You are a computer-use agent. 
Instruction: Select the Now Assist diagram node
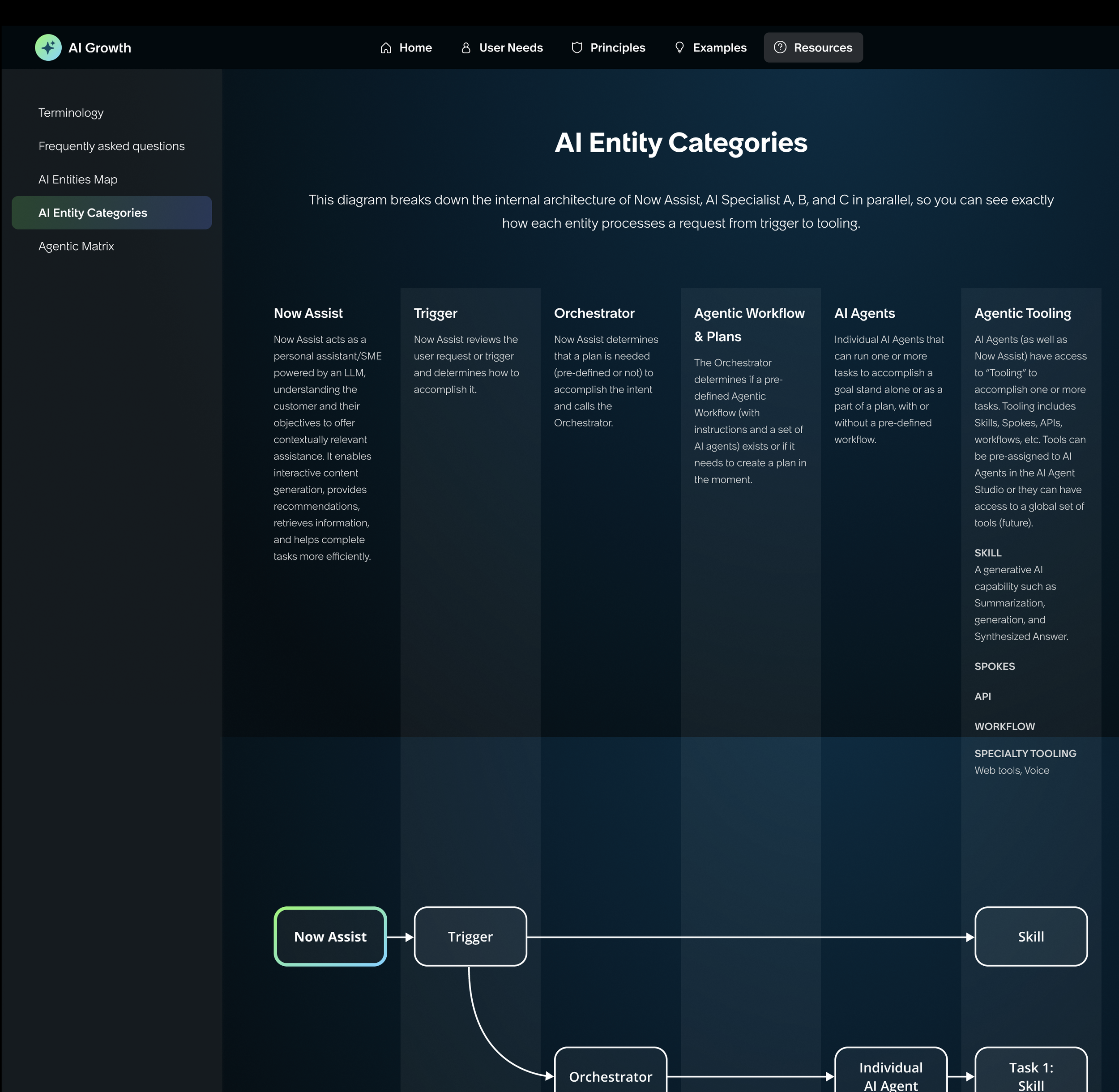[330, 937]
